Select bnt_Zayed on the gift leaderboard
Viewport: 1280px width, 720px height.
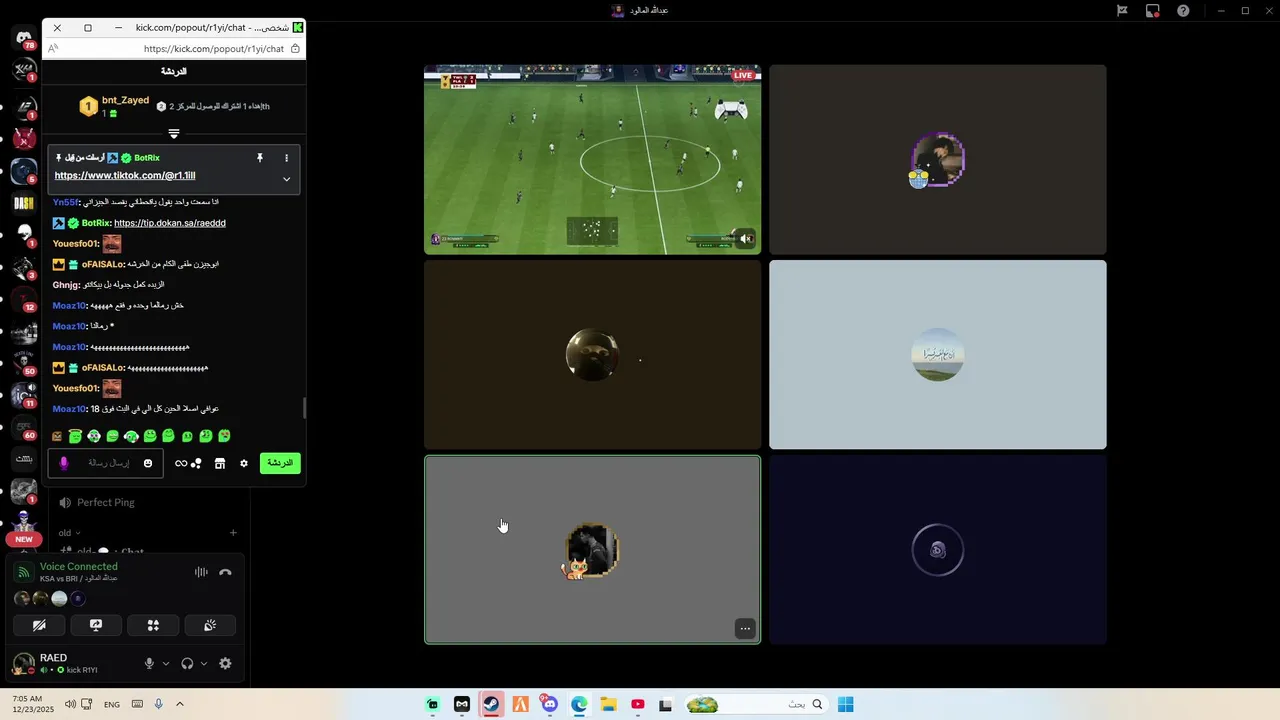coord(115,106)
